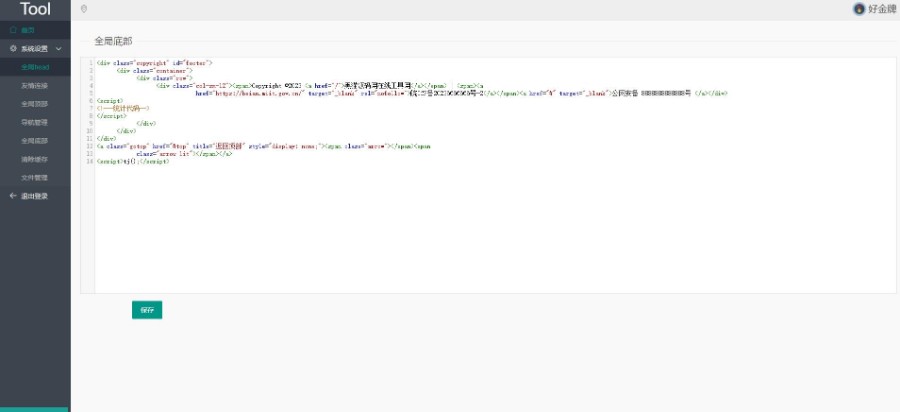Click line number 6 in editor gutter
Viewport: 900px width, 412px height.
point(91,100)
